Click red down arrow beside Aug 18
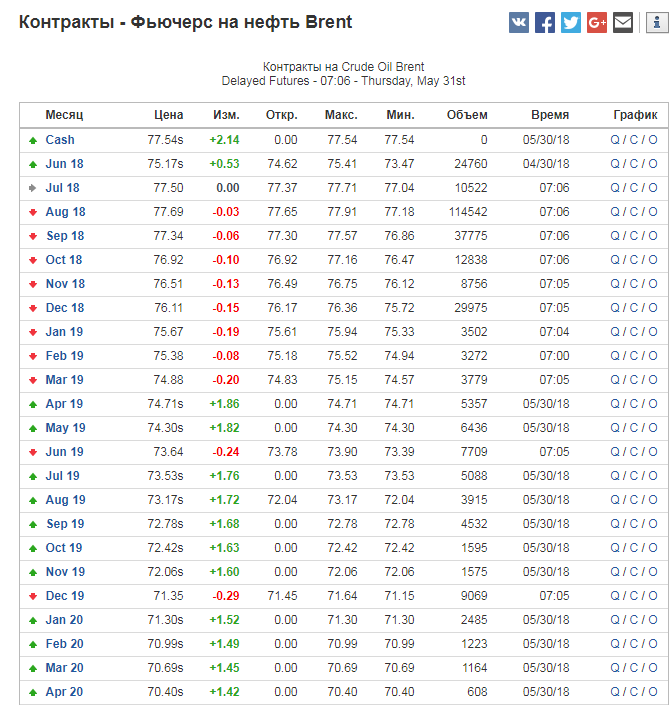This screenshot has width=669, height=705. [33, 212]
